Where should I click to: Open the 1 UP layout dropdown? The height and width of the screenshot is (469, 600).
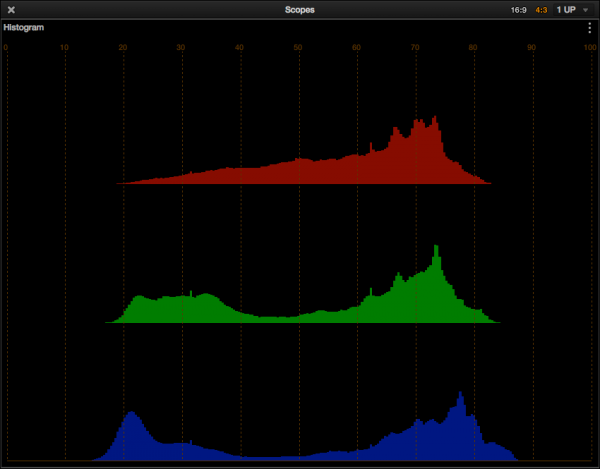coord(572,9)
